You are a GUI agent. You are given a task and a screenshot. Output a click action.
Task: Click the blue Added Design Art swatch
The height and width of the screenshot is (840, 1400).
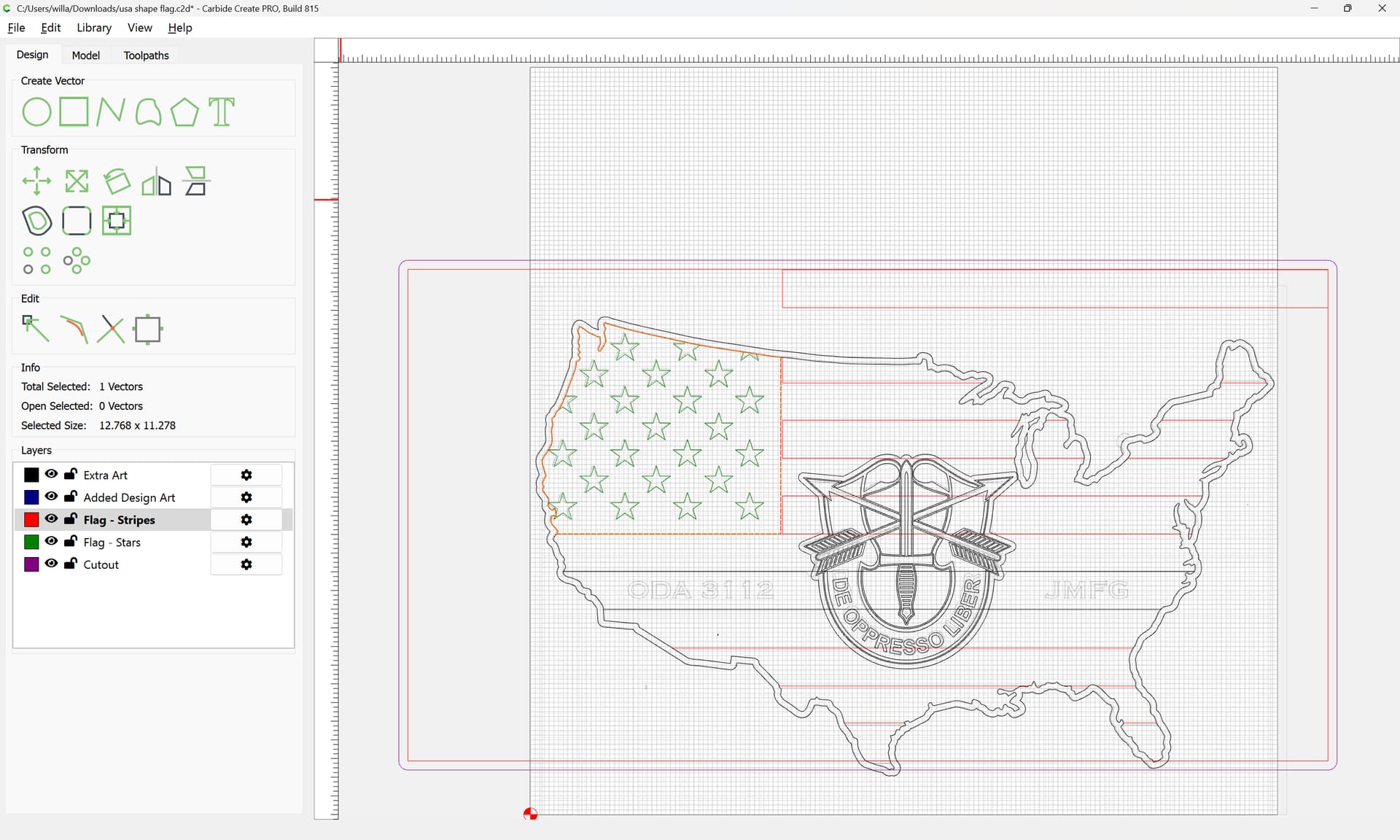31,497
